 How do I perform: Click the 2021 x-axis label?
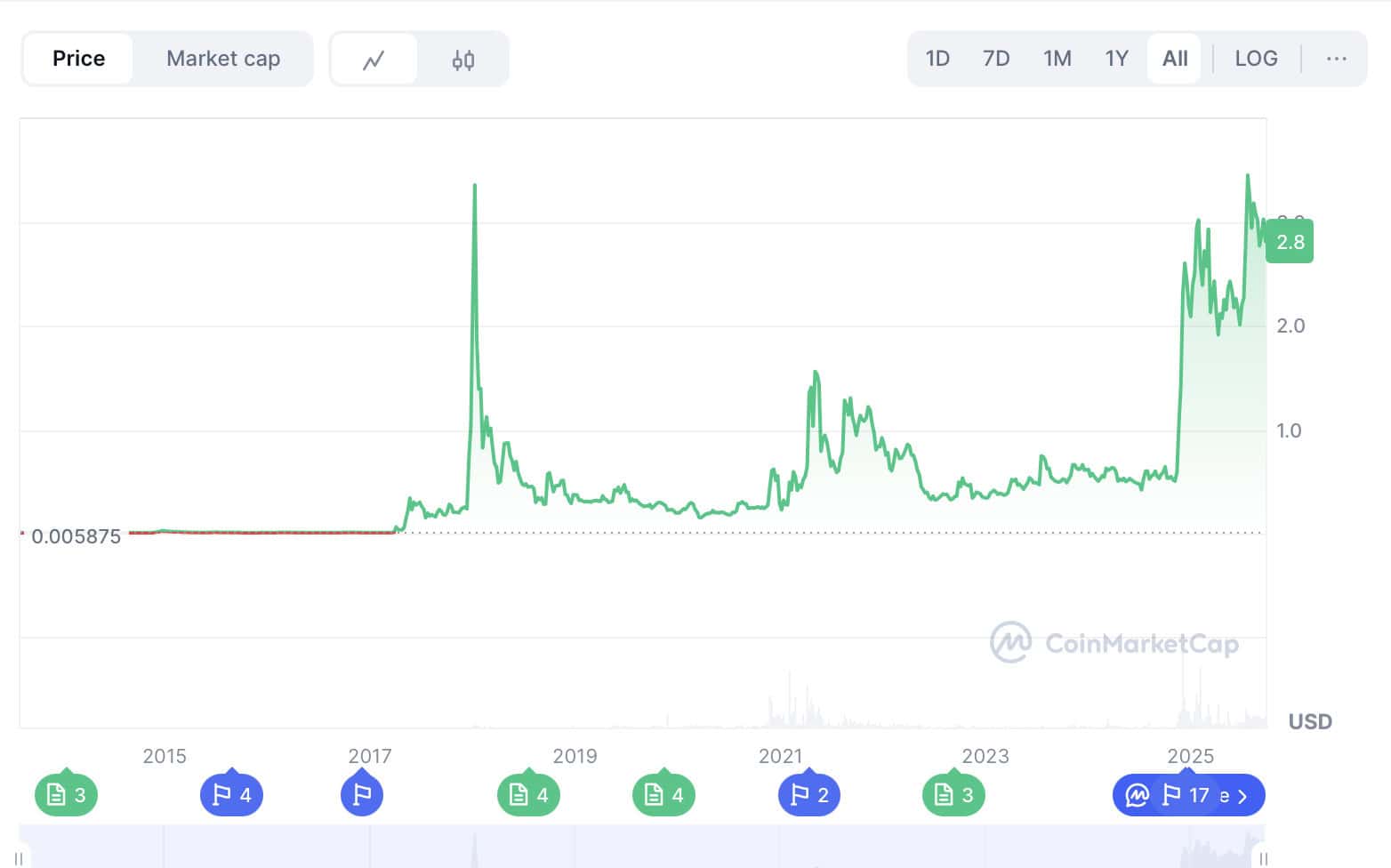[x=780, y=756]
